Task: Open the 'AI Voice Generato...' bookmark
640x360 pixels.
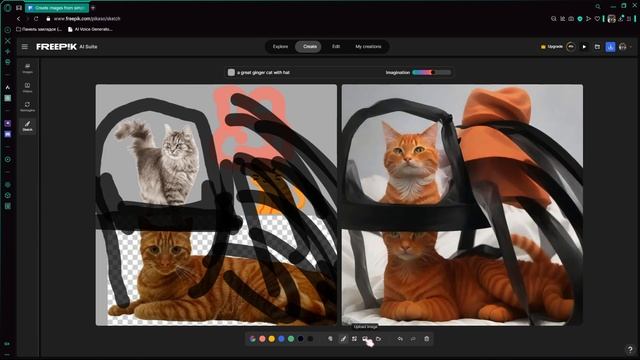Action: [x=90, y=29]
